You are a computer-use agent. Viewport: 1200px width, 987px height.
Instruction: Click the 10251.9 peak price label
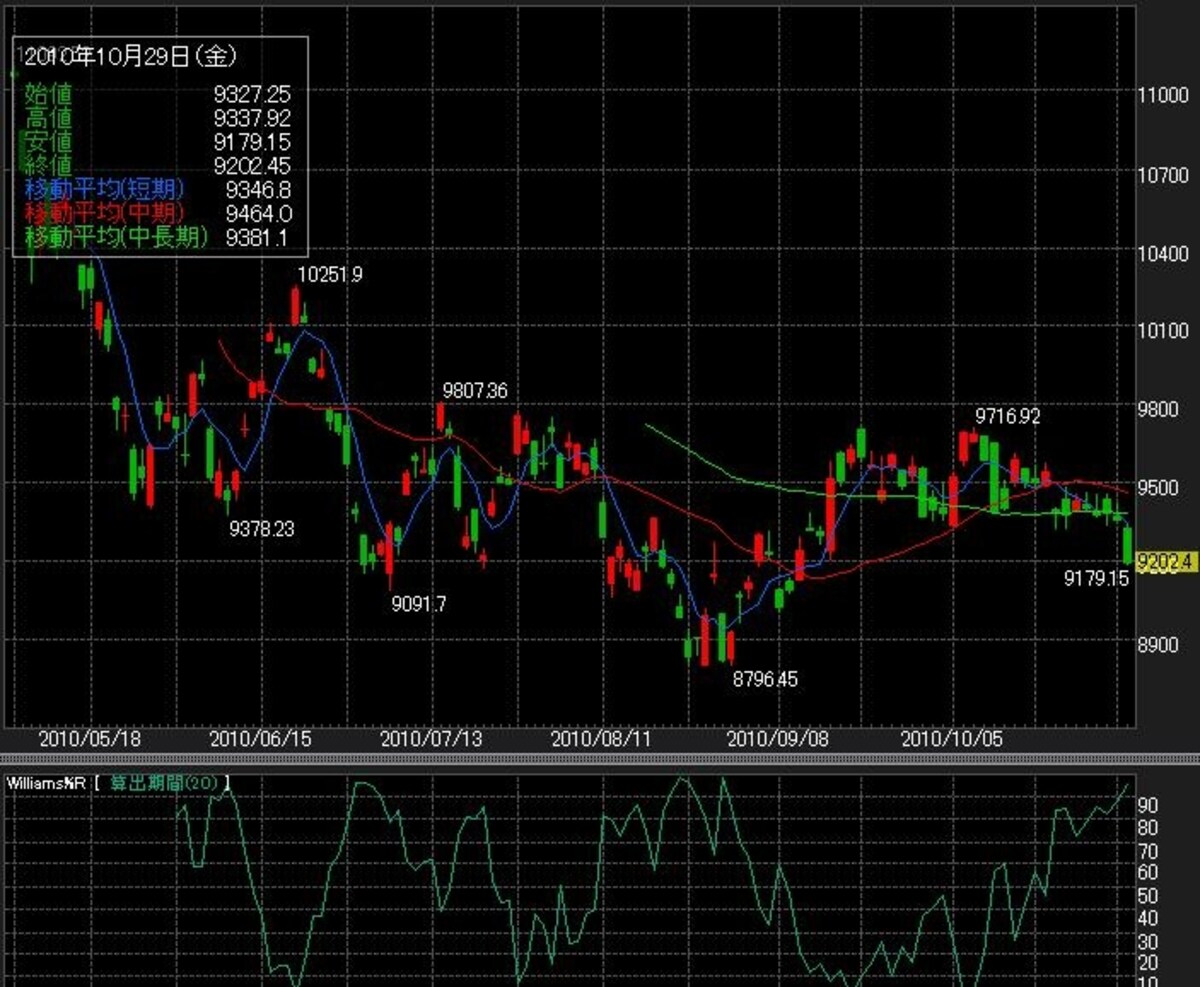click(329, 274)
